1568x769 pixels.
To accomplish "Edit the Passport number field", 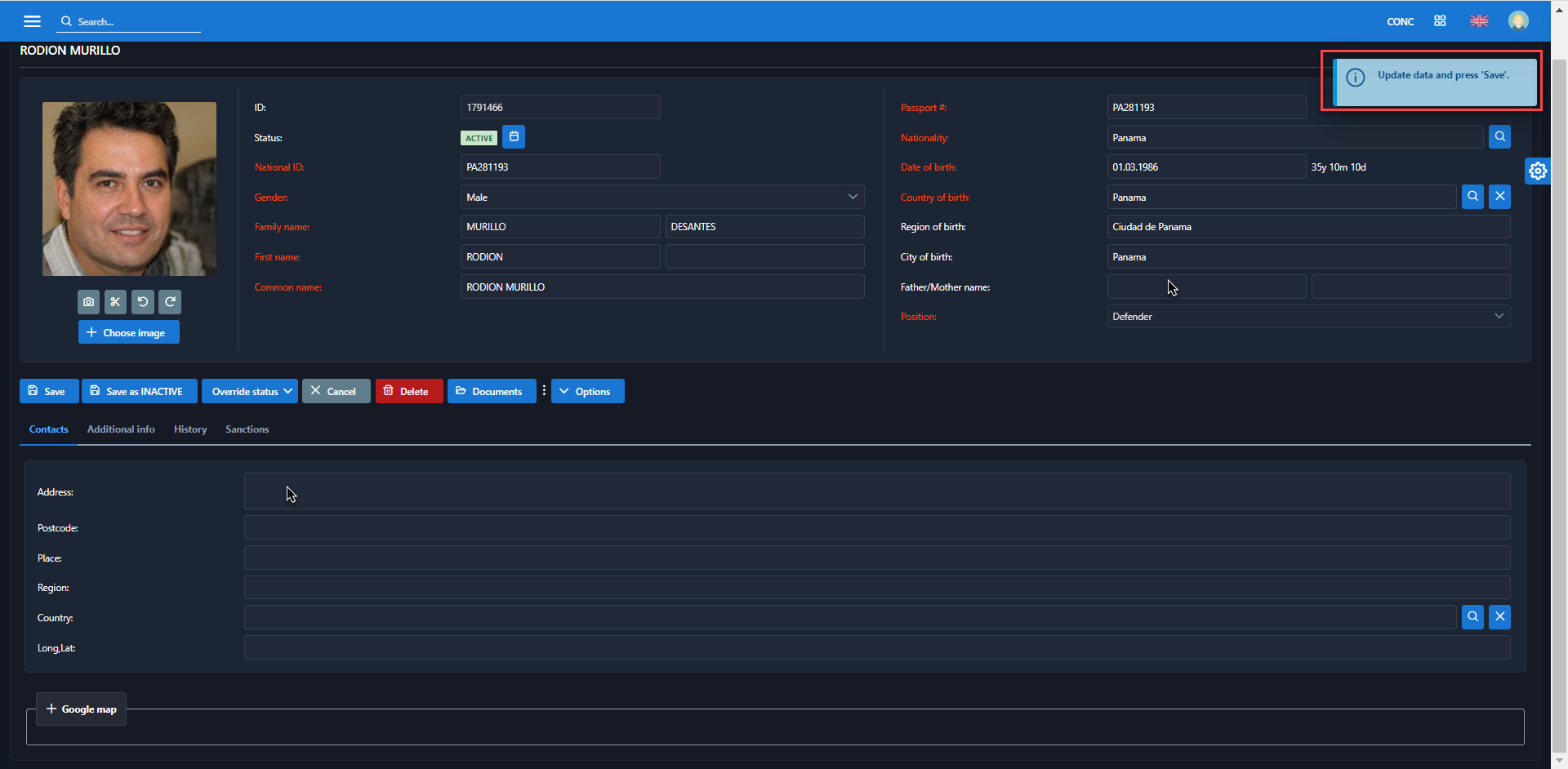I will [1206, 107].
